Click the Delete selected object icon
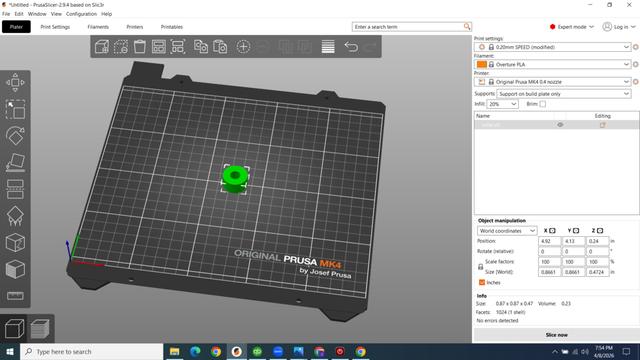Screen dimensions: 640x360 pyautogui.click(x=121, y=47)
